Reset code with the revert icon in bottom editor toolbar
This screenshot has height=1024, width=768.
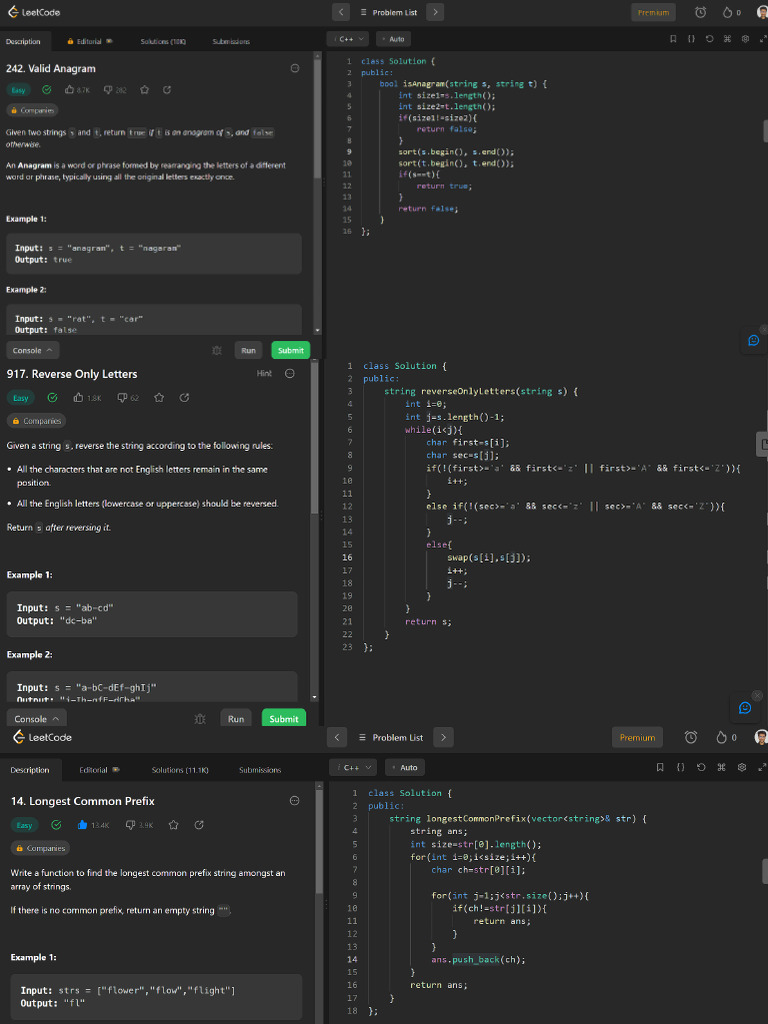(x=701, y=767)
